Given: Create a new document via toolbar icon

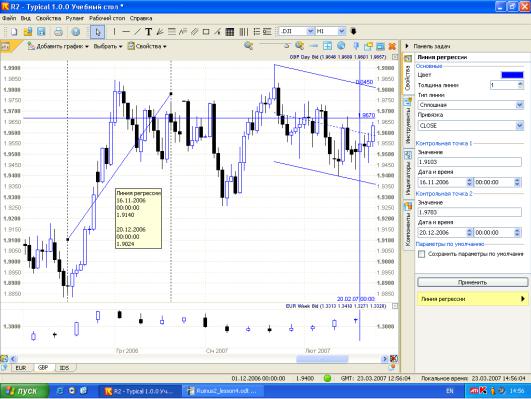Looking at the screenshot, I should point(14,32).
